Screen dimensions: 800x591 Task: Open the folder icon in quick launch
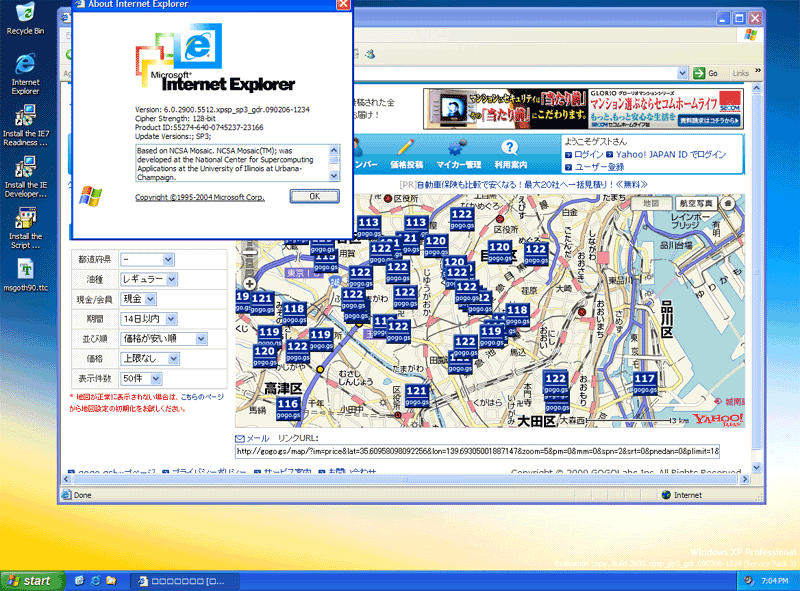point(111,581)
